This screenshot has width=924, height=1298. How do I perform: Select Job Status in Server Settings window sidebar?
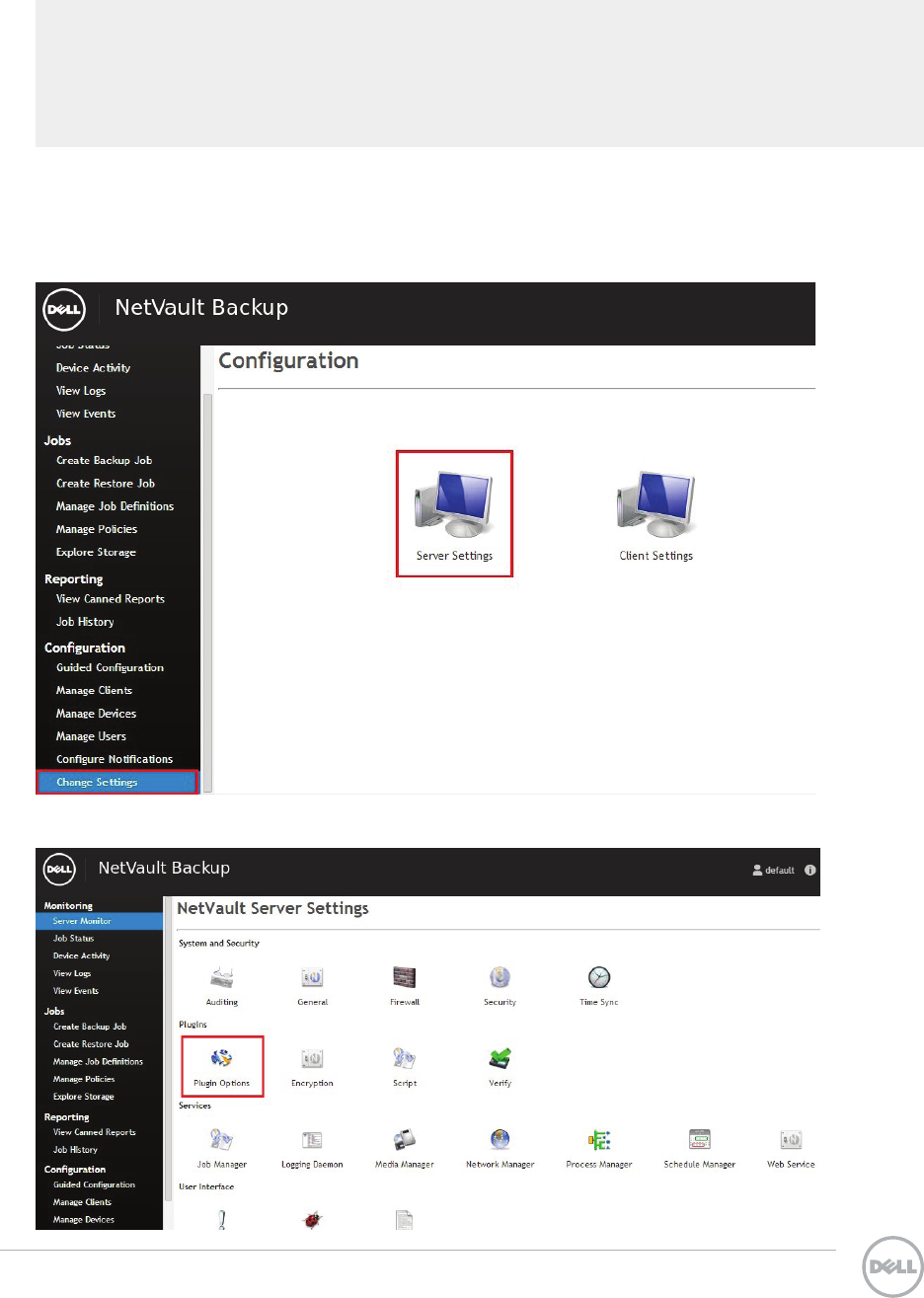pyautogui.click(x=73, y=939)
